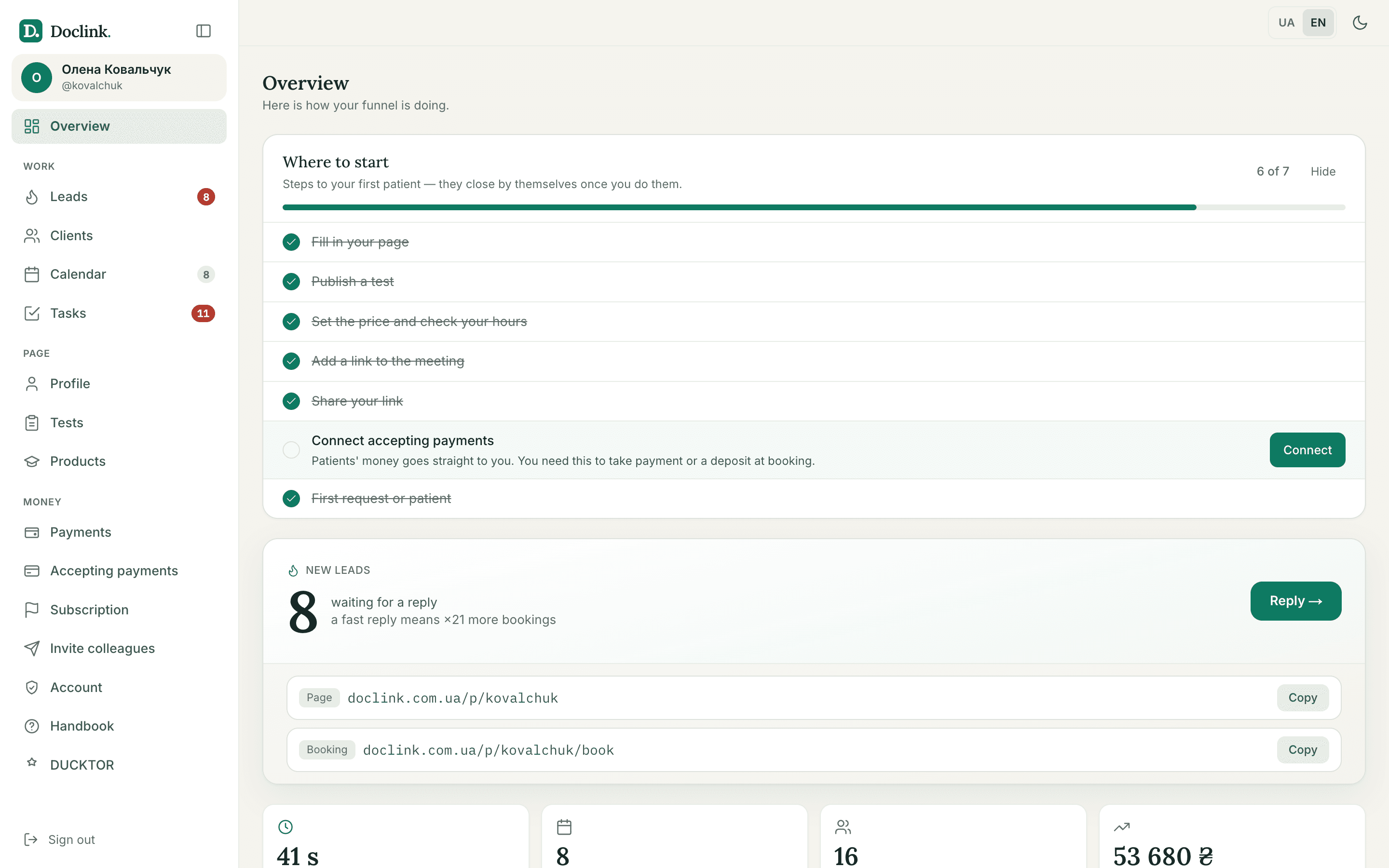Click the people icon on the 16 stat card
Image resolution: width=1389 pixels, height=868 pixels.
843,827
